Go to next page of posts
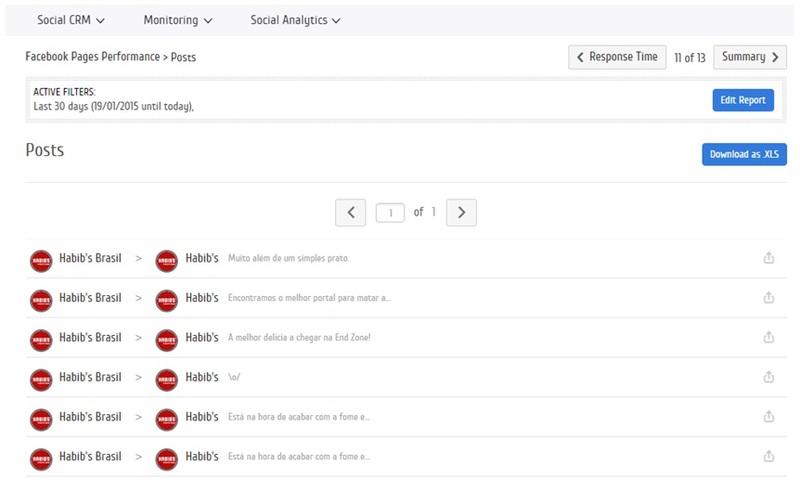Screen dimensions: 800x491 click(461, 212)
